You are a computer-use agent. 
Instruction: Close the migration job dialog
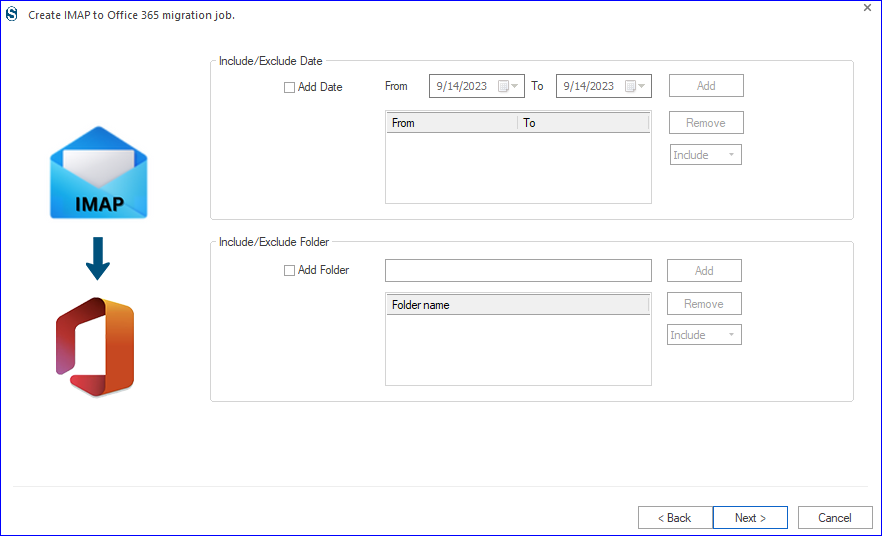867,8
